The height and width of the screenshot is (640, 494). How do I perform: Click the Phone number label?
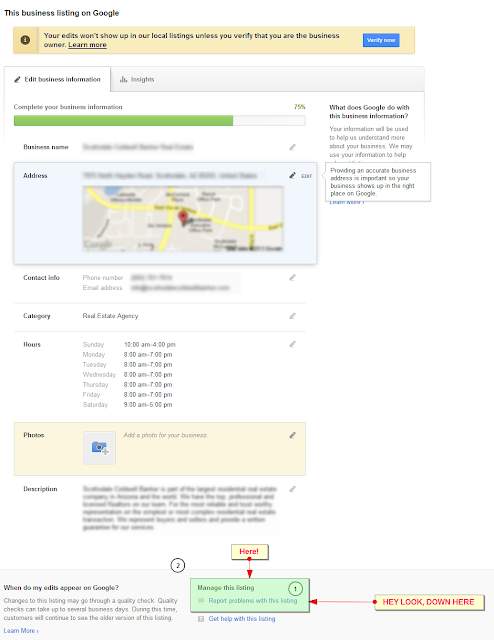(102, 278)
